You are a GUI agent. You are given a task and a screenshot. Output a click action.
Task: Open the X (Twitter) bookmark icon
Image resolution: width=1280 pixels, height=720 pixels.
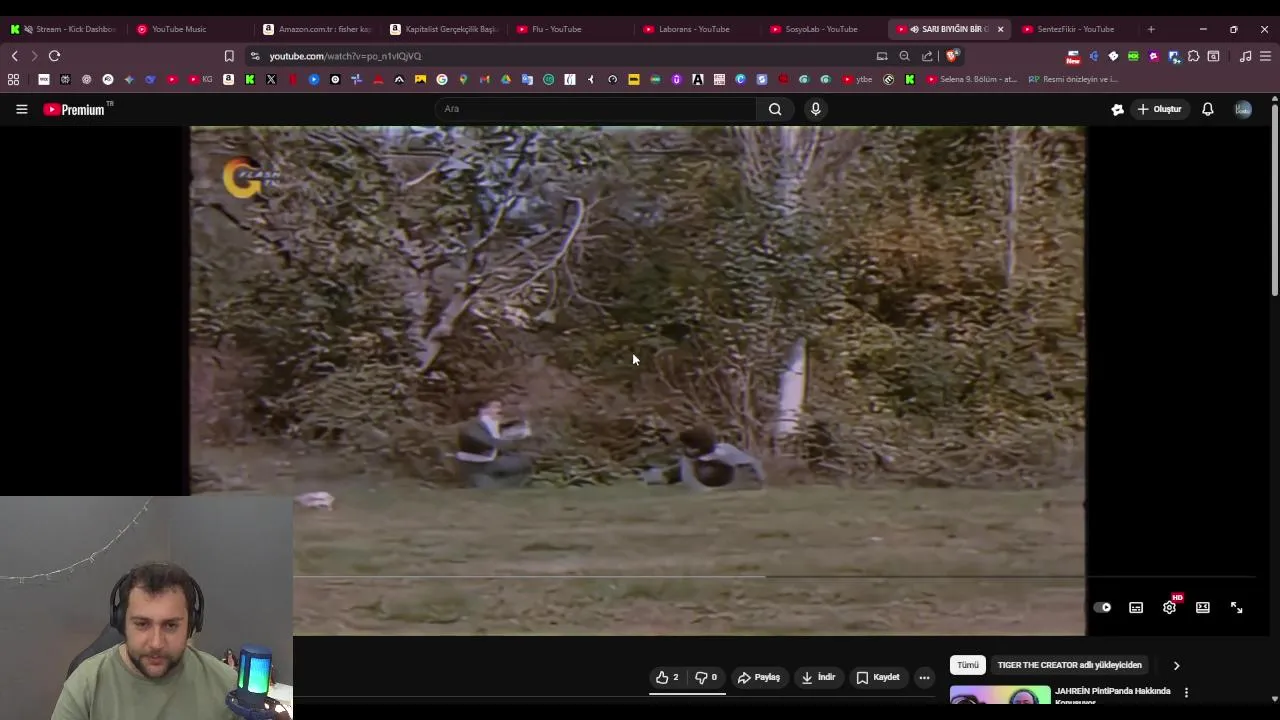pos(271,79)
